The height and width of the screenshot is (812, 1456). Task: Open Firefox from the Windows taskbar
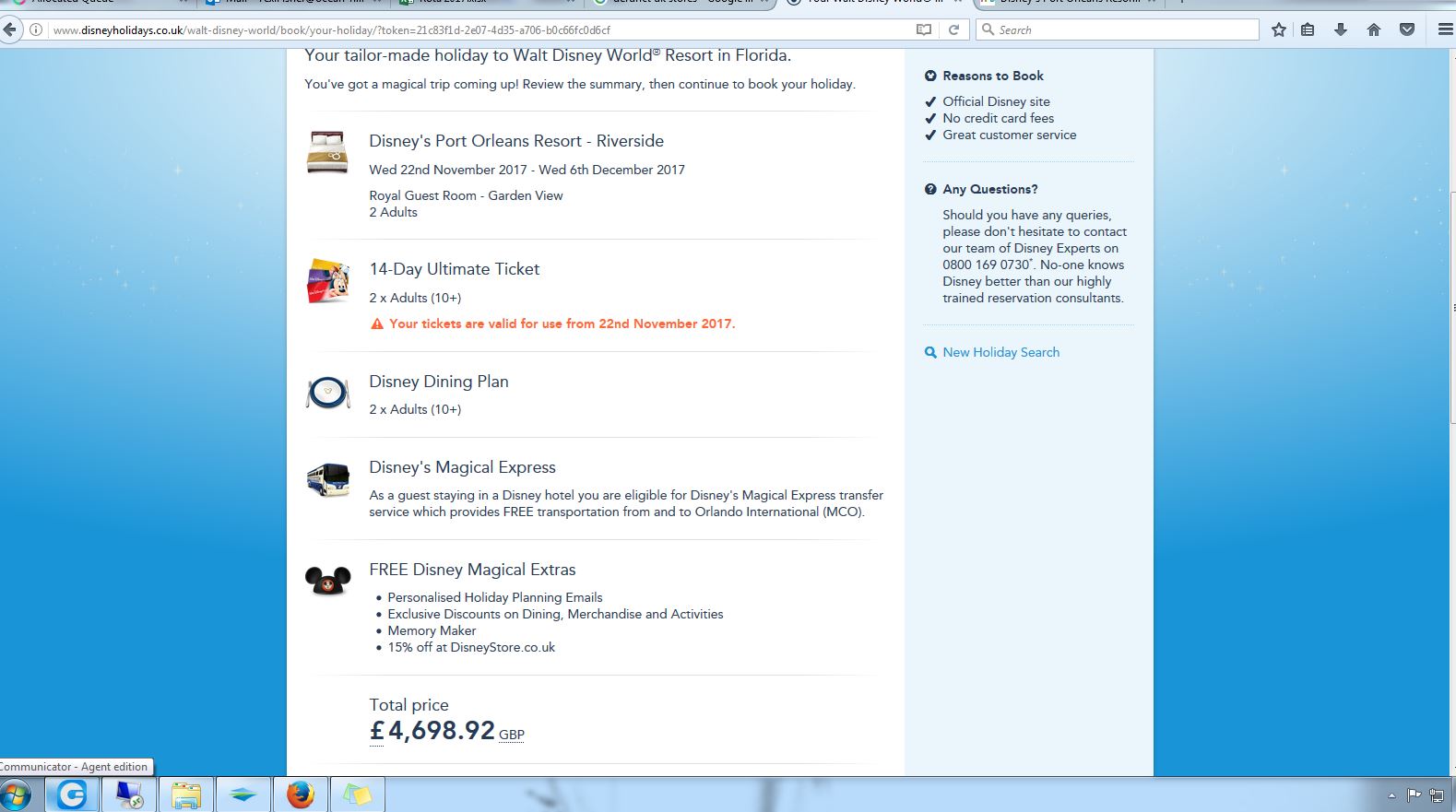click(x=300, y=794)
